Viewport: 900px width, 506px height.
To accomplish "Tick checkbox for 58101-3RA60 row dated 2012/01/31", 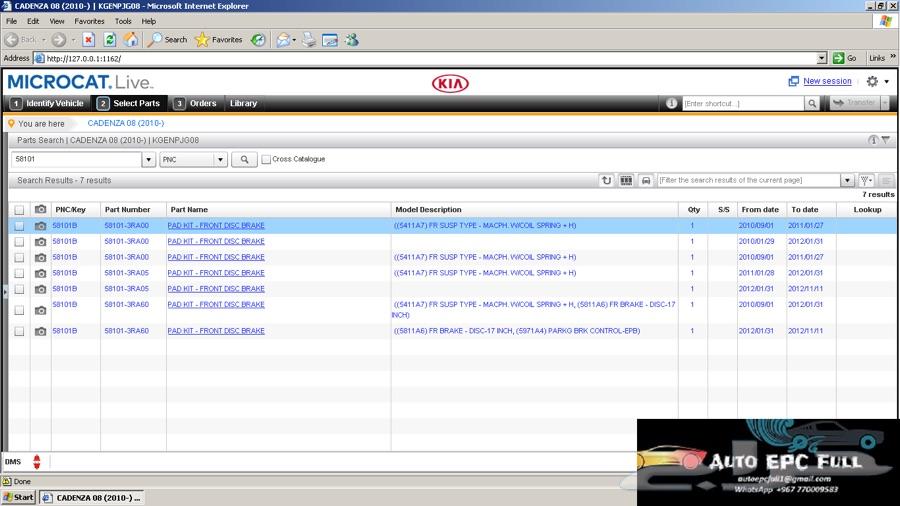I will point(19,332).
